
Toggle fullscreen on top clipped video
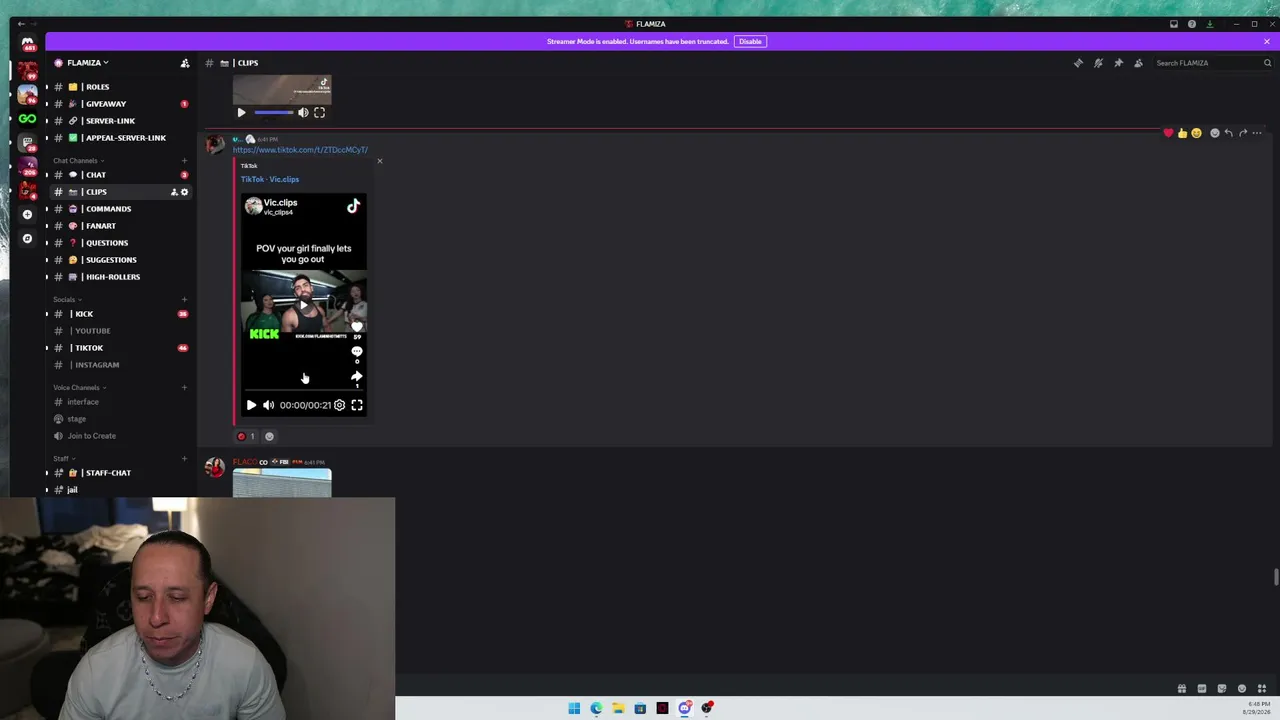click(x=320, y=113)
